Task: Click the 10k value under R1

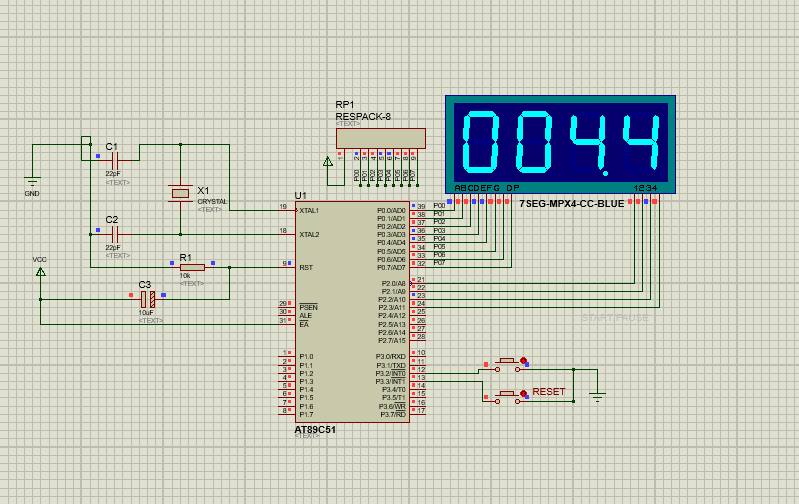Action: (184, 276)
